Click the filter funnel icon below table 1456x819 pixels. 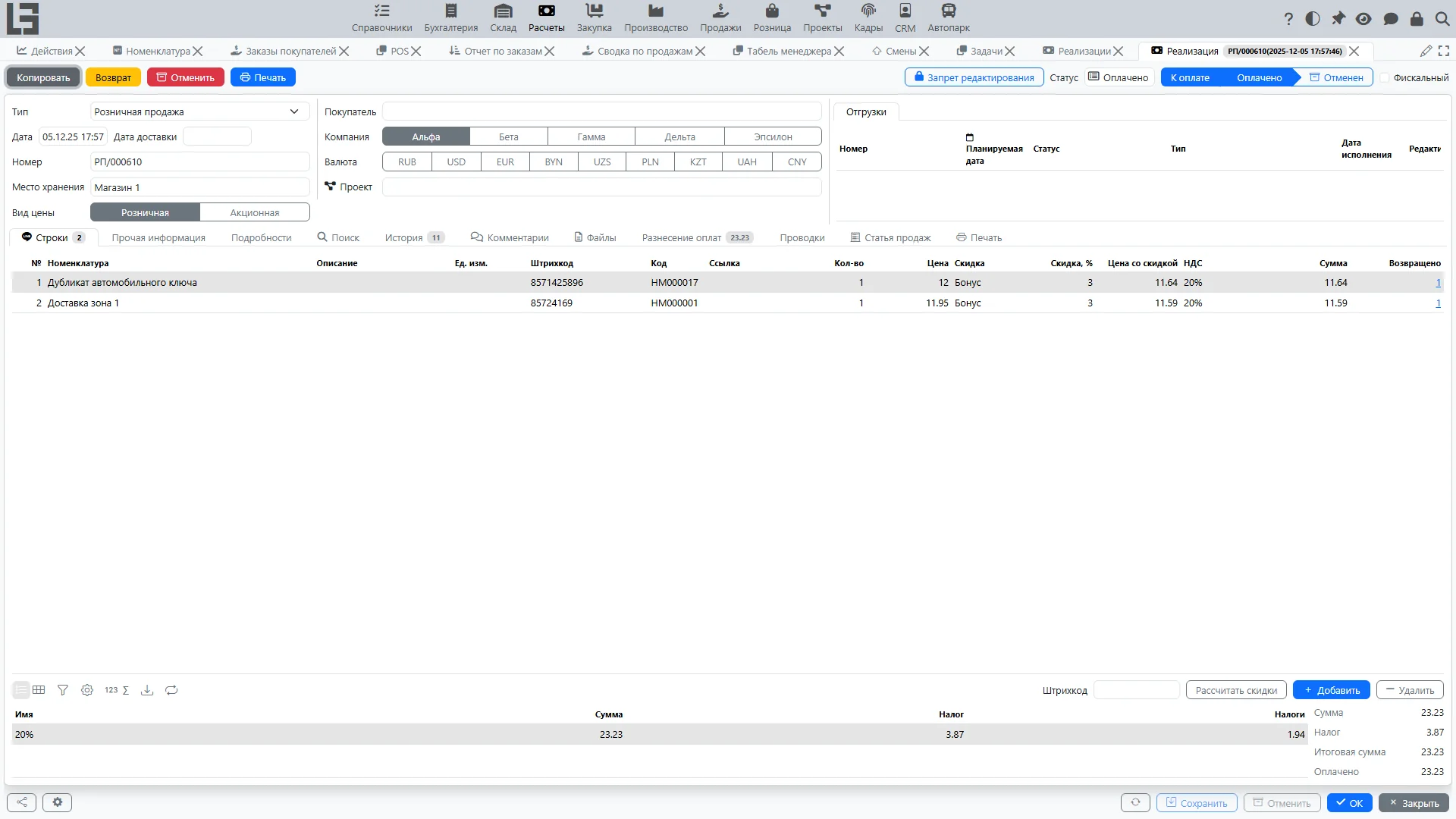click(x=63, y=690)
